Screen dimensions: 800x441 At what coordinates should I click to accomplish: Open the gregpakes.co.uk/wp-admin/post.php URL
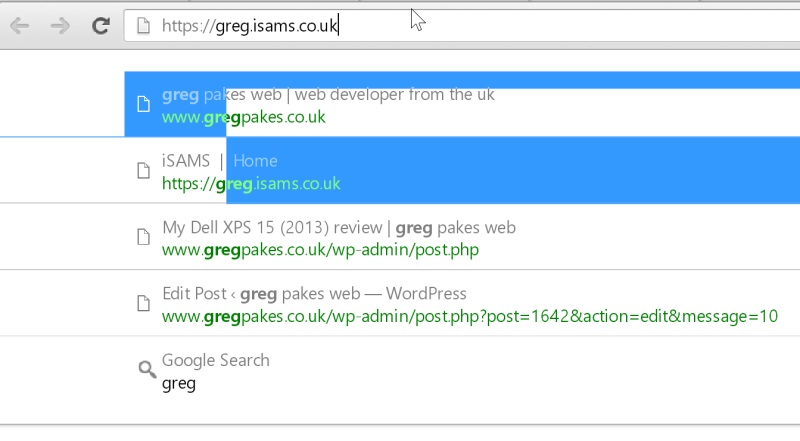320,250
